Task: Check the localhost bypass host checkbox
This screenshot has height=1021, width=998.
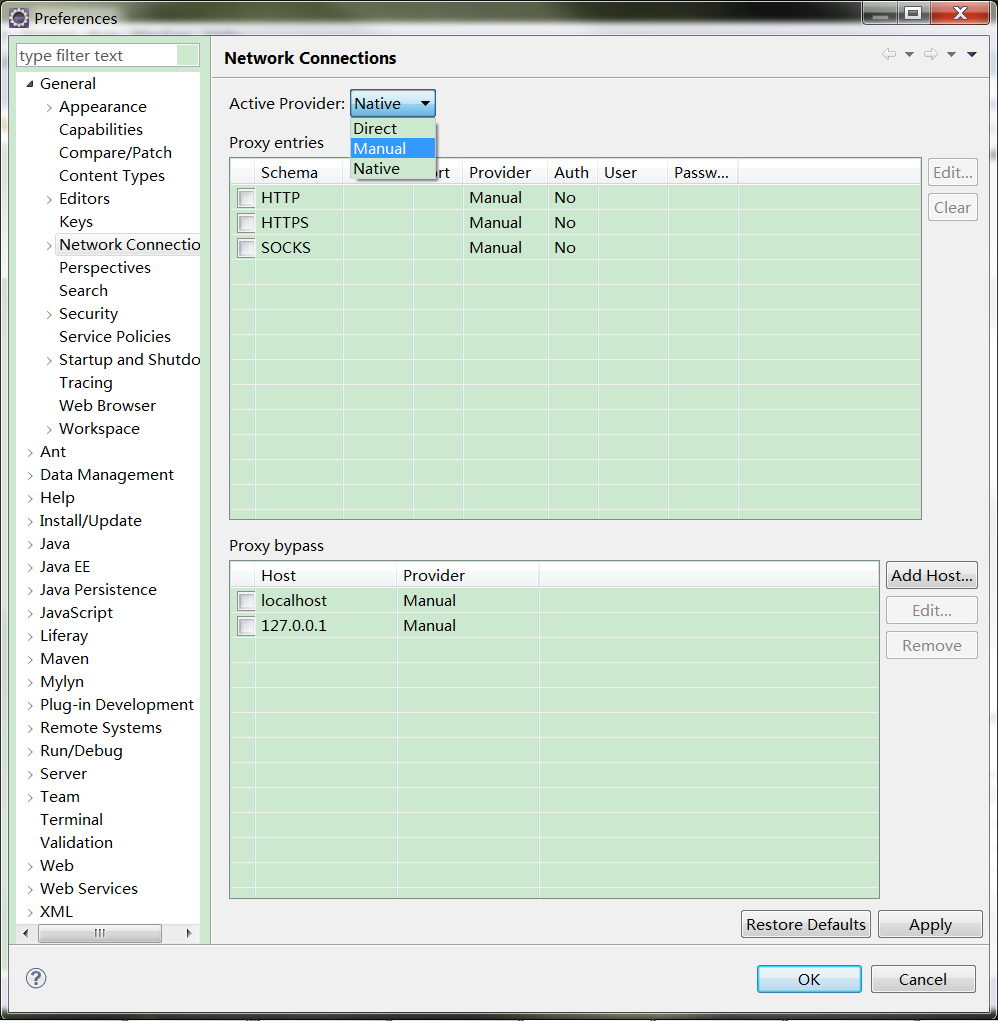Action: (246, 601)
